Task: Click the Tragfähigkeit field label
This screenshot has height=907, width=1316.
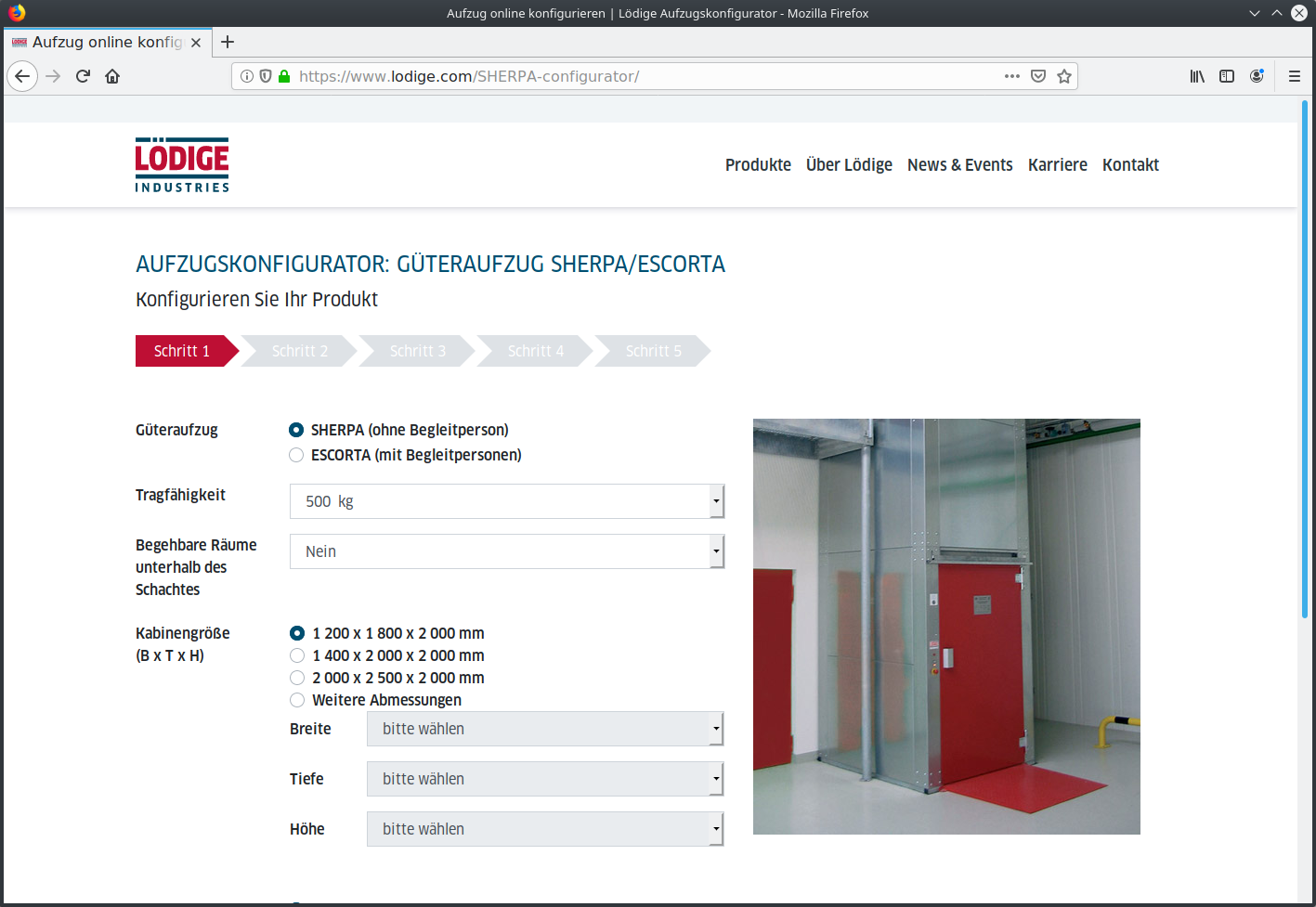Action: [180, 495]
